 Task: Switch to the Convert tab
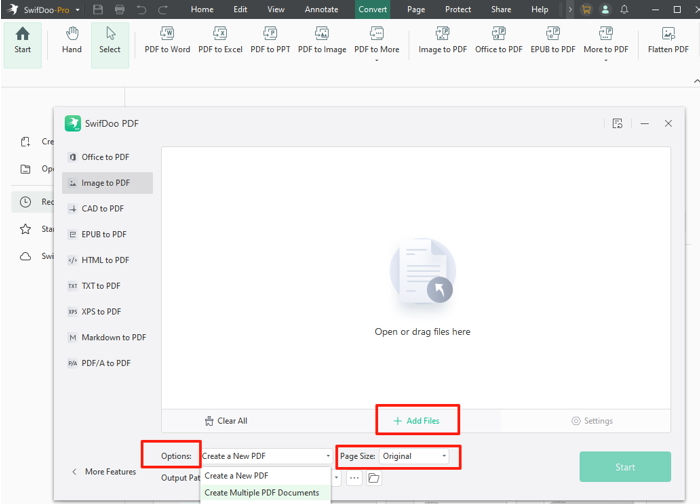[372, 9]
